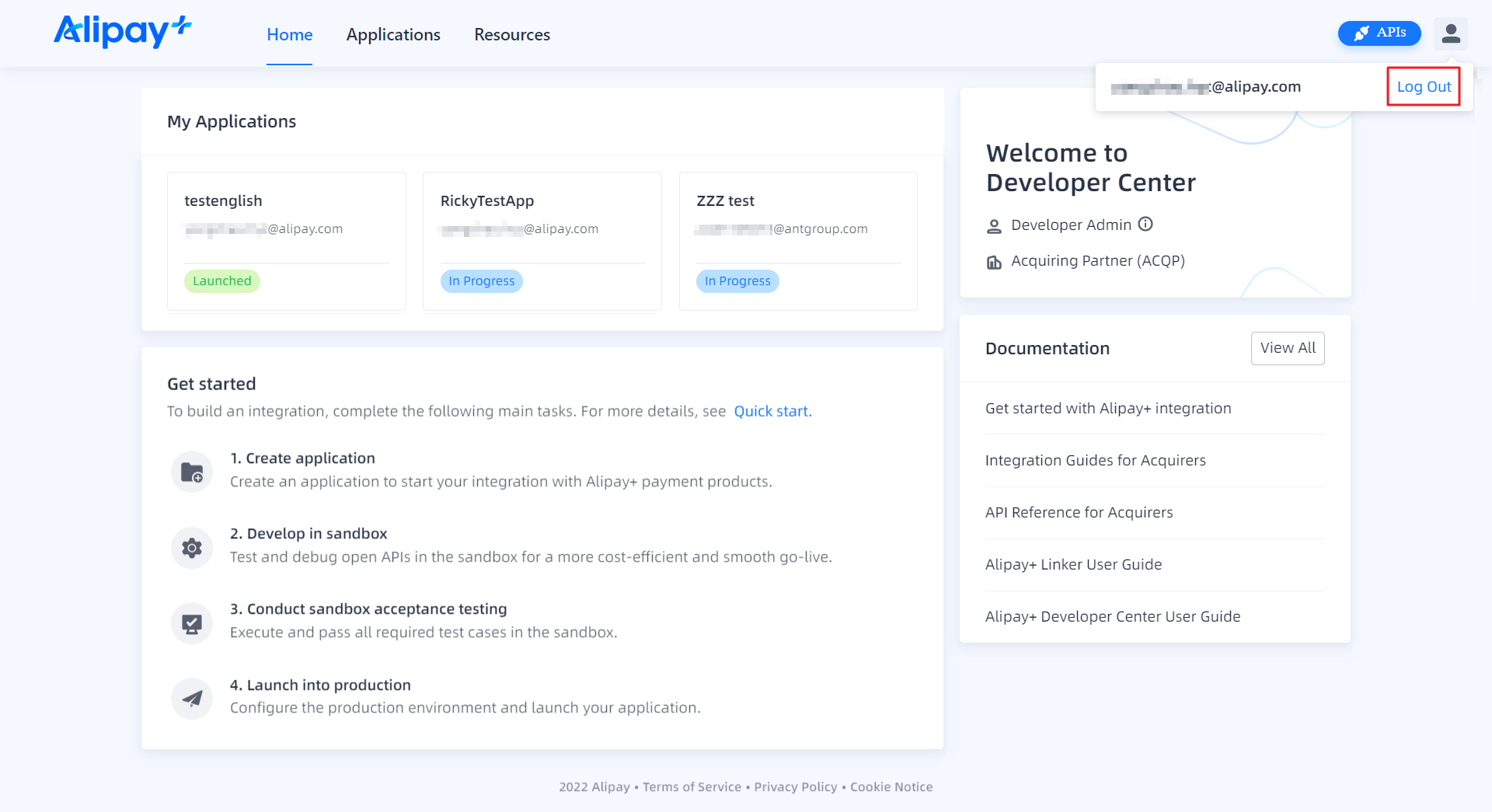Open Integration Guides for Acquirers doc
Viewport: 1492px width, 812px height.
(1095, 461)
